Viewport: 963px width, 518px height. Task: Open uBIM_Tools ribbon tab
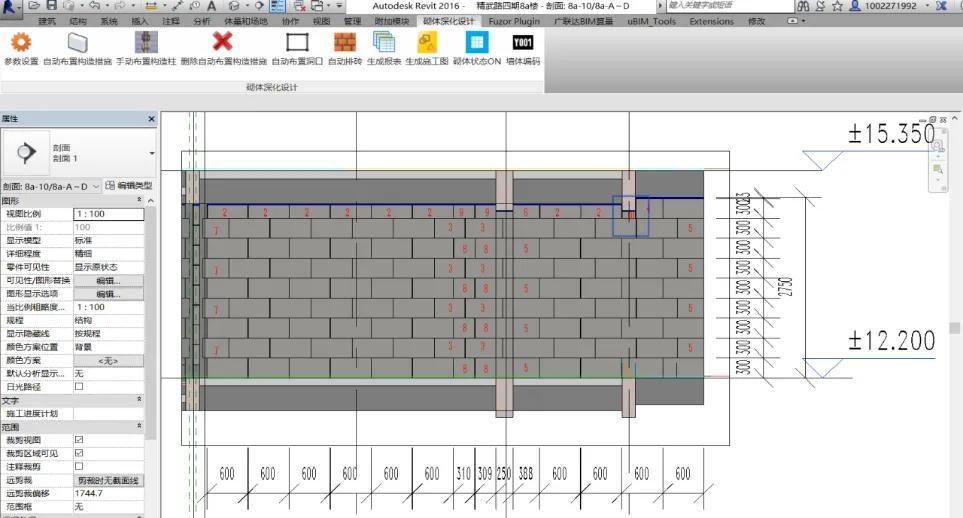[651, 21]
